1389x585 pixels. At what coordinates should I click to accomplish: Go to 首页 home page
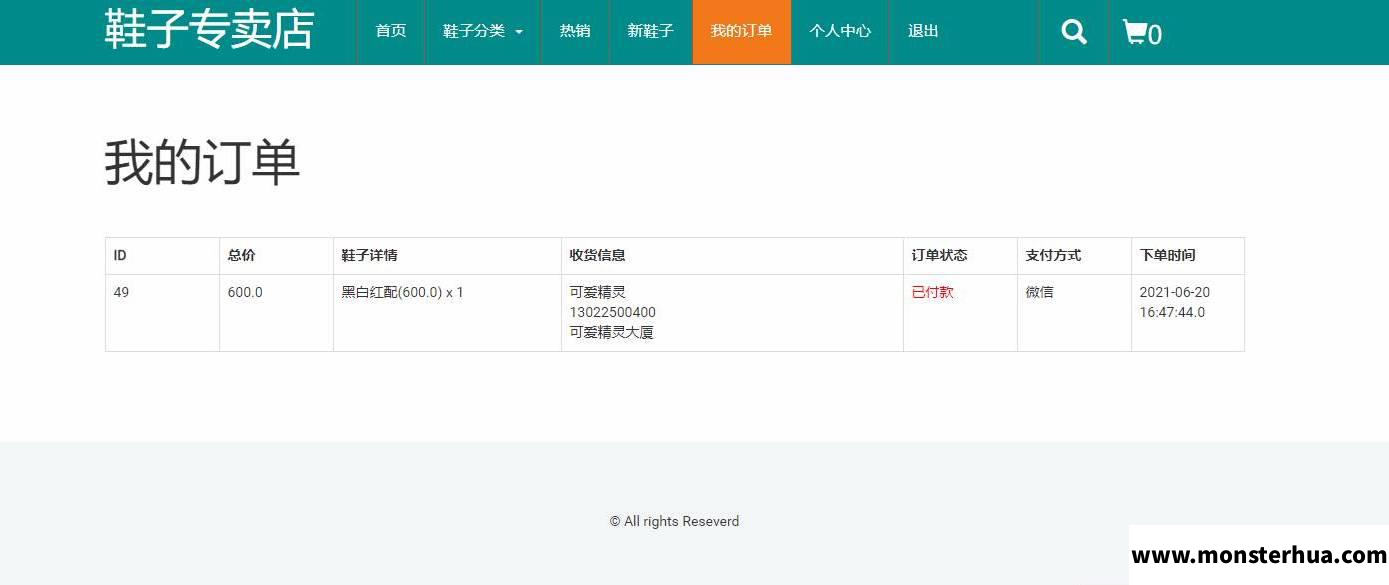point(391,31)
